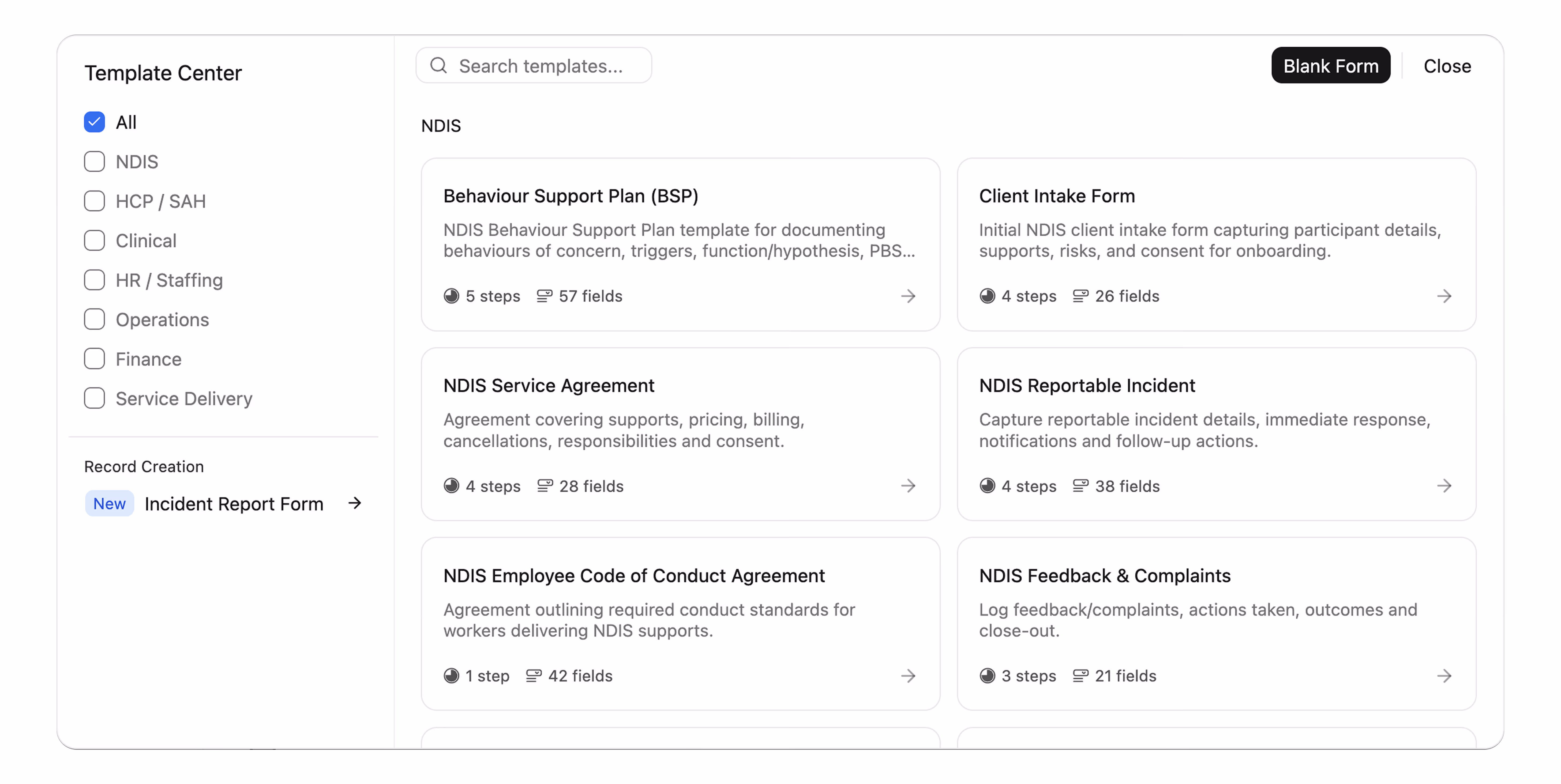Click fields icon next to 26 fields
Viewport: 1561px width, 784px height.
coord(1080,296)
